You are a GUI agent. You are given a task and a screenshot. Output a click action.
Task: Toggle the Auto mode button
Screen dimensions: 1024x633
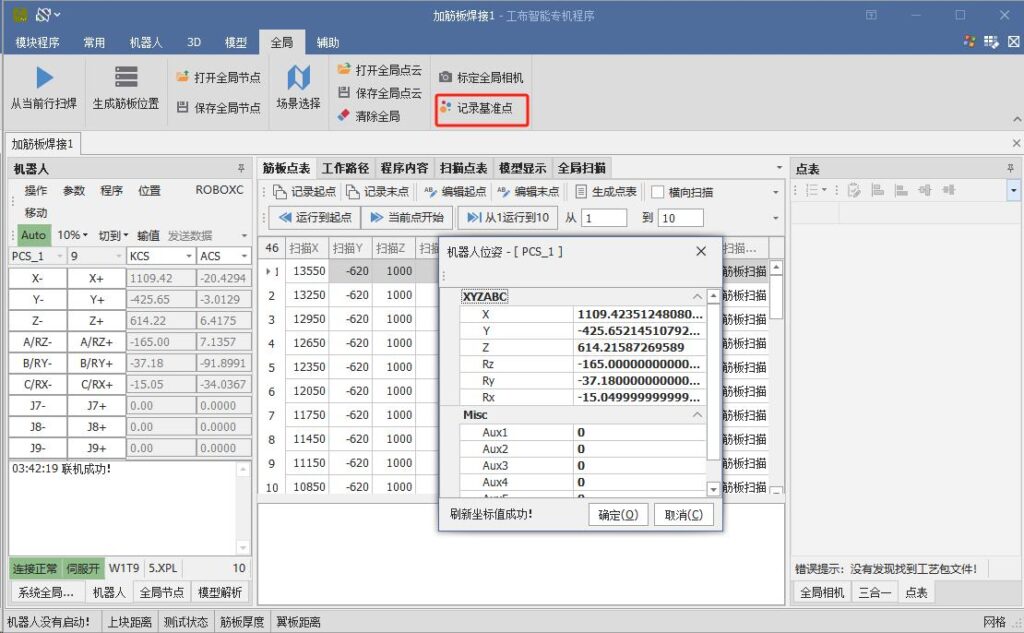point(33,235)
